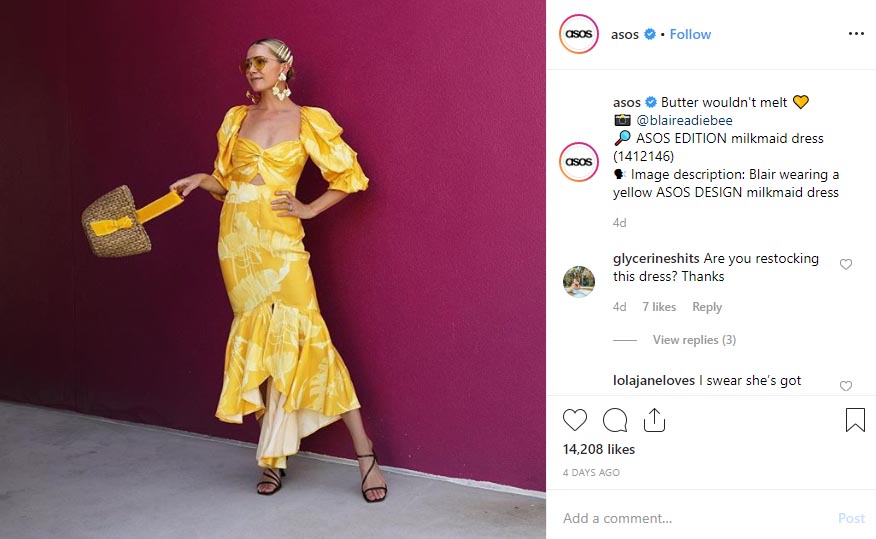The width and height of the screenshot is (876, 539).
Task: Open lolajaneloves username link
Action: [654, 380]
